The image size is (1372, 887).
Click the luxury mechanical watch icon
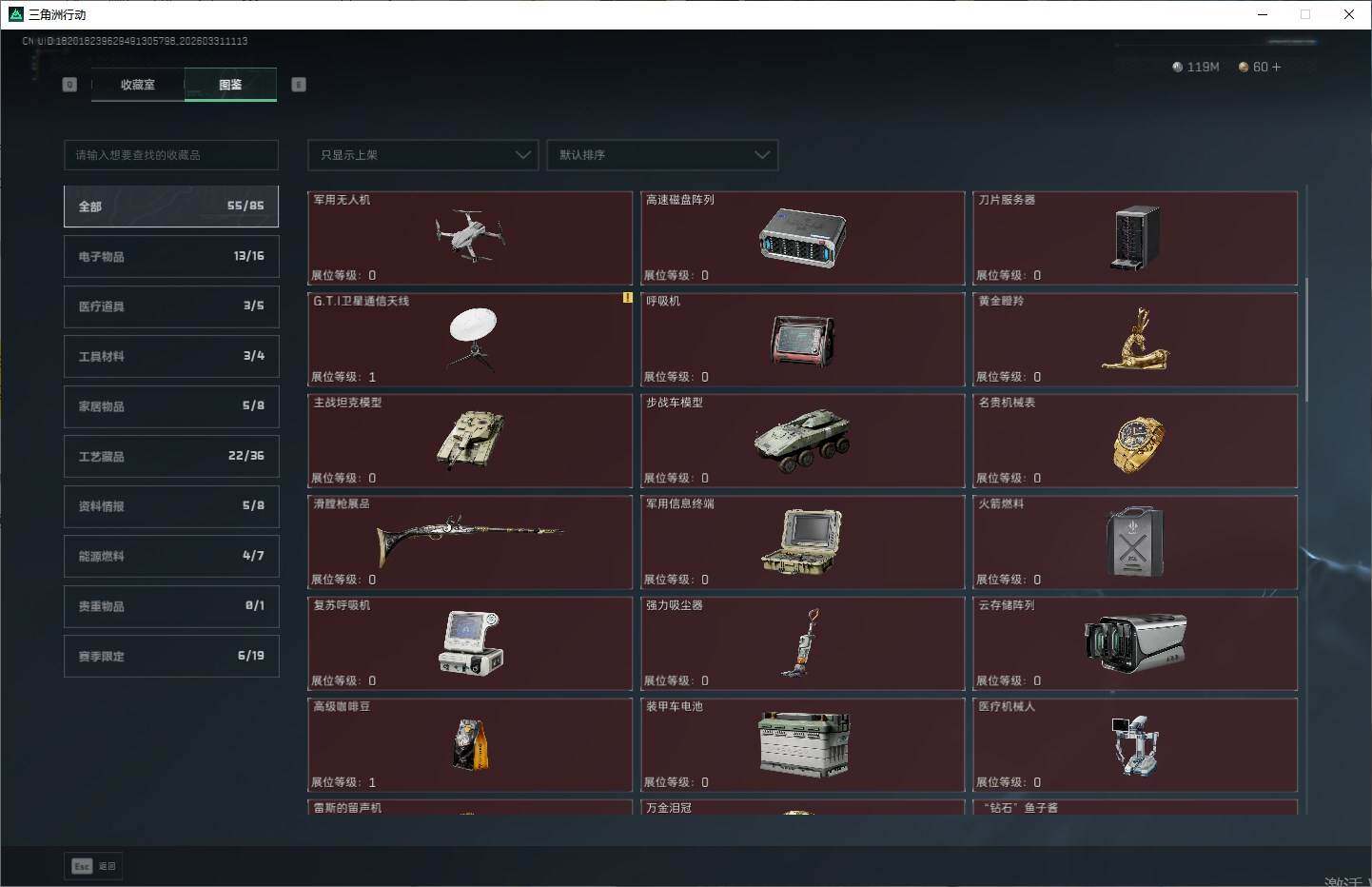tap(1137, 443)
